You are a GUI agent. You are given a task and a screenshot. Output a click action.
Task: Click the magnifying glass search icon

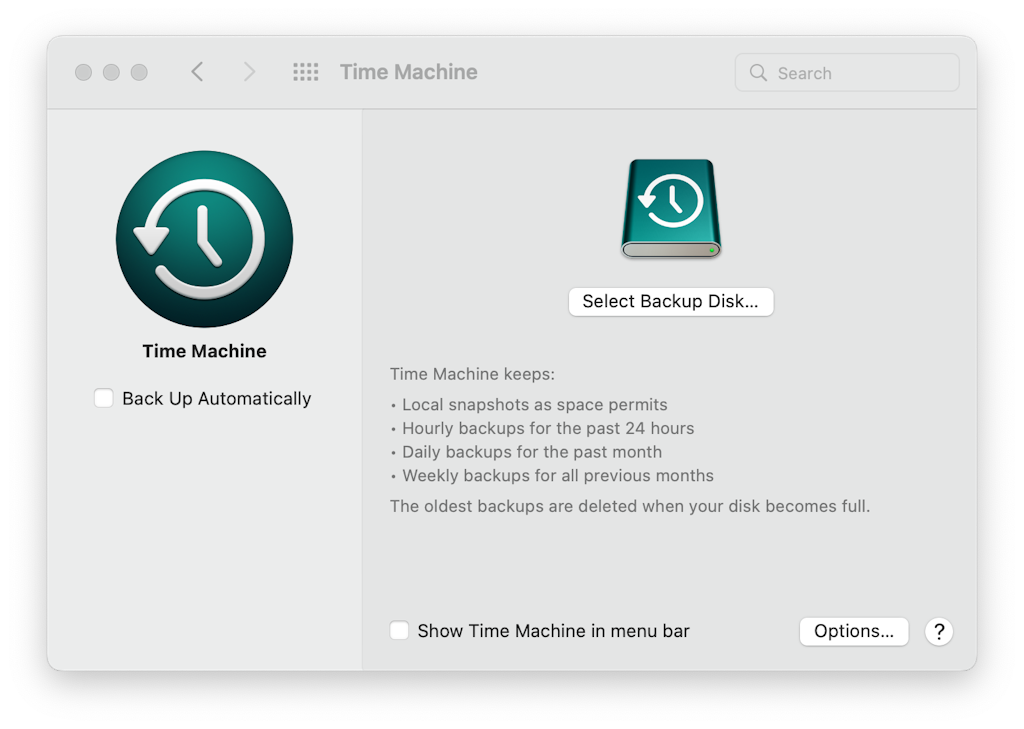758,73
